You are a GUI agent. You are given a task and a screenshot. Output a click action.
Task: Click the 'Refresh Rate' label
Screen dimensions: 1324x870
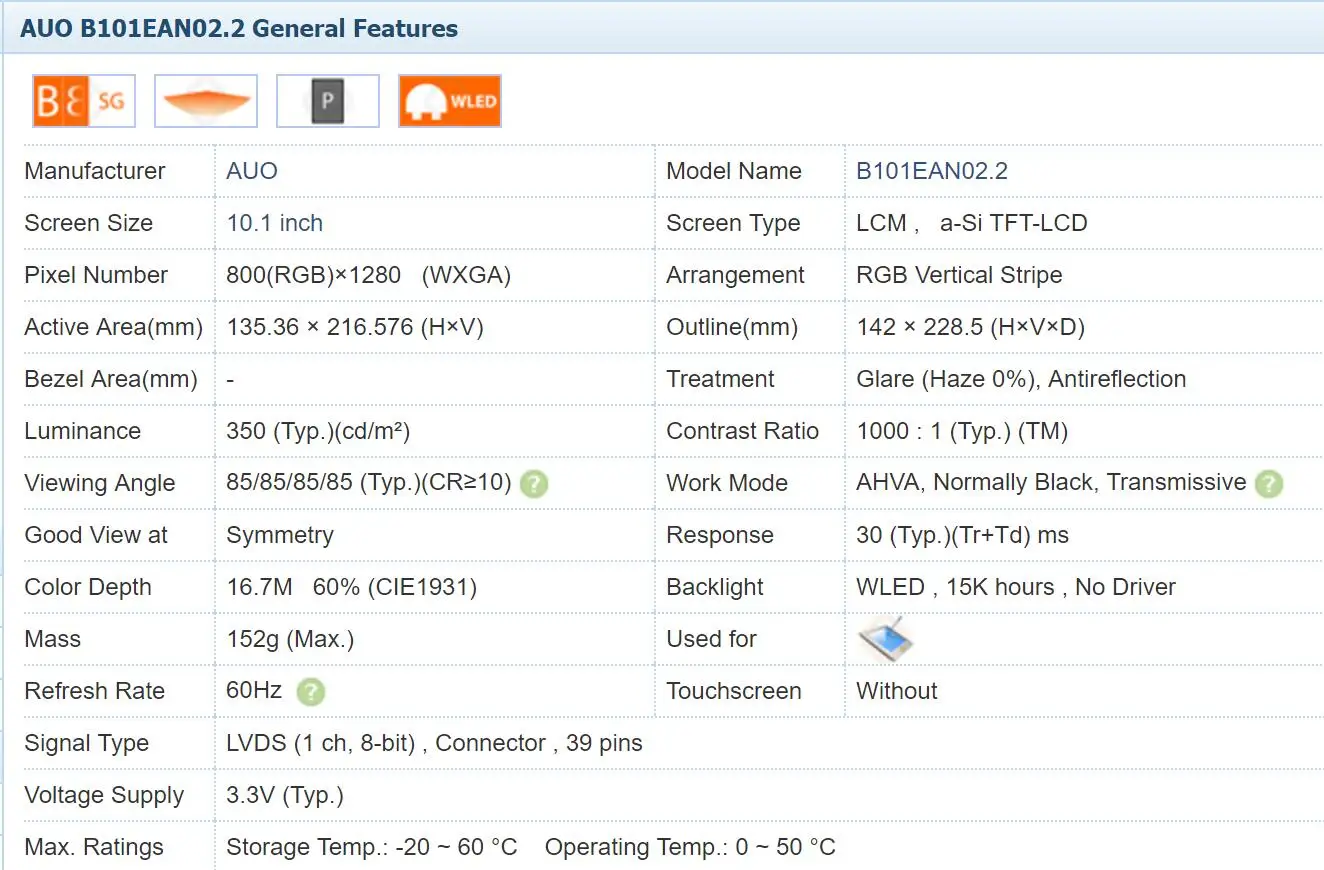click(95, 691)
